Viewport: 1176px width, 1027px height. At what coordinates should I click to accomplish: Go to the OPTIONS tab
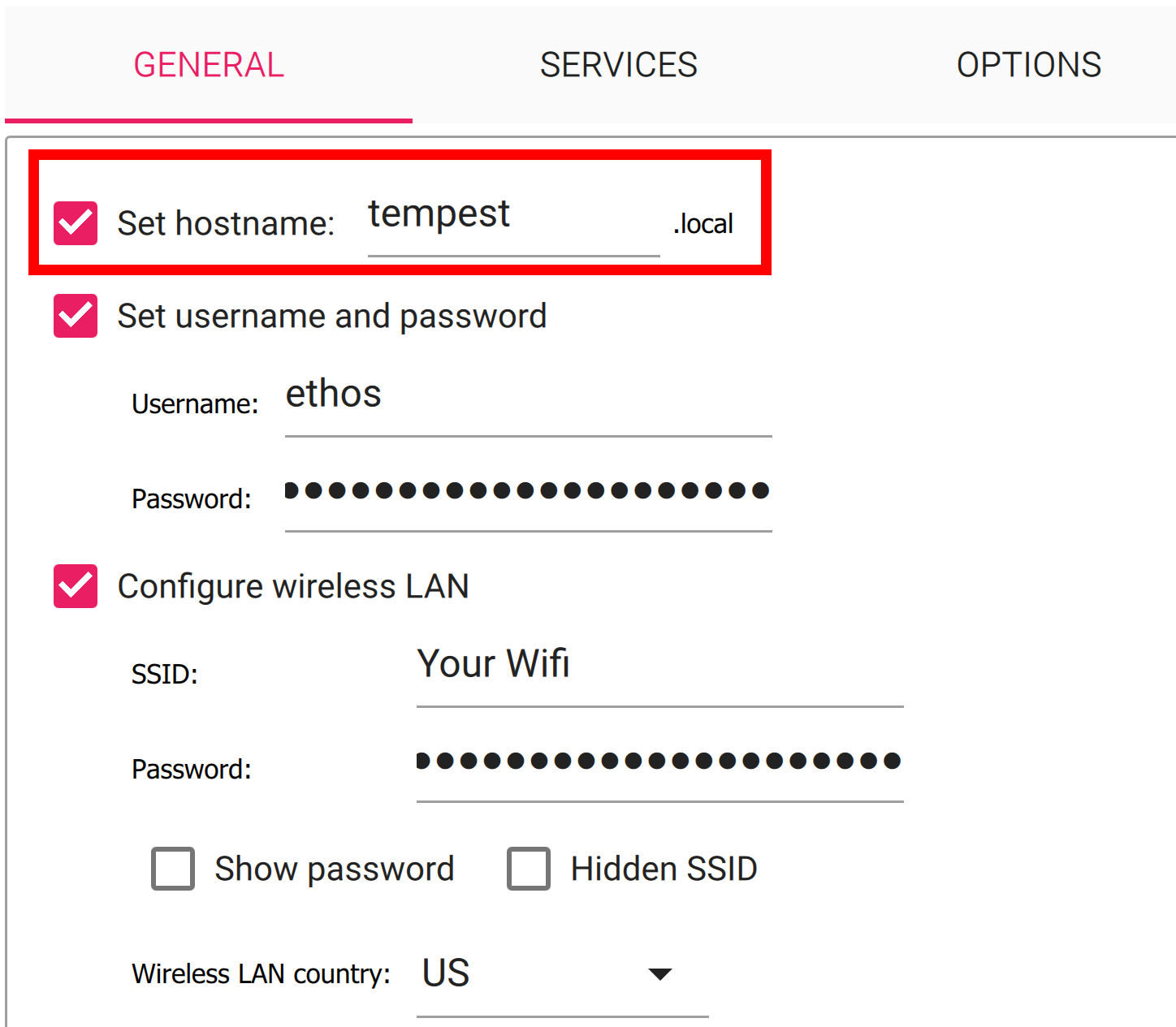[x=1028, y=65]
